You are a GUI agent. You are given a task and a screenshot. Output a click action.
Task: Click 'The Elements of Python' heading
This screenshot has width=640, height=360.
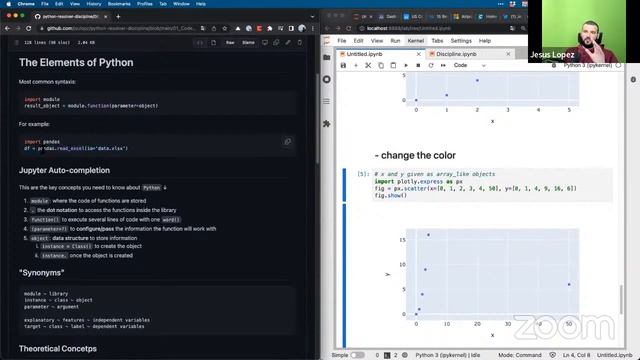click(x=76, y=62)
